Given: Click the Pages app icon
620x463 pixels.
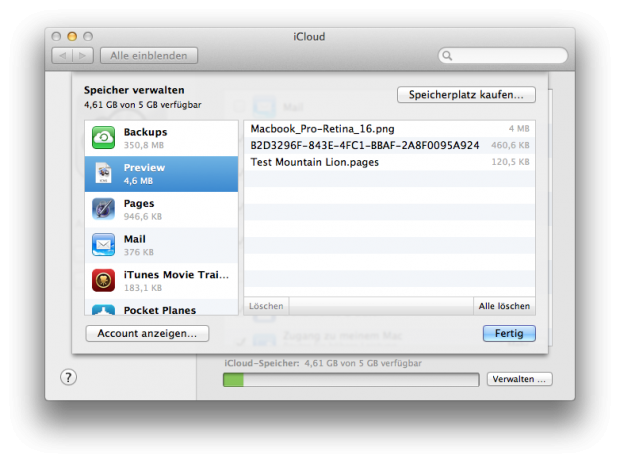Looking at the screenshot, I should (104, 209).
